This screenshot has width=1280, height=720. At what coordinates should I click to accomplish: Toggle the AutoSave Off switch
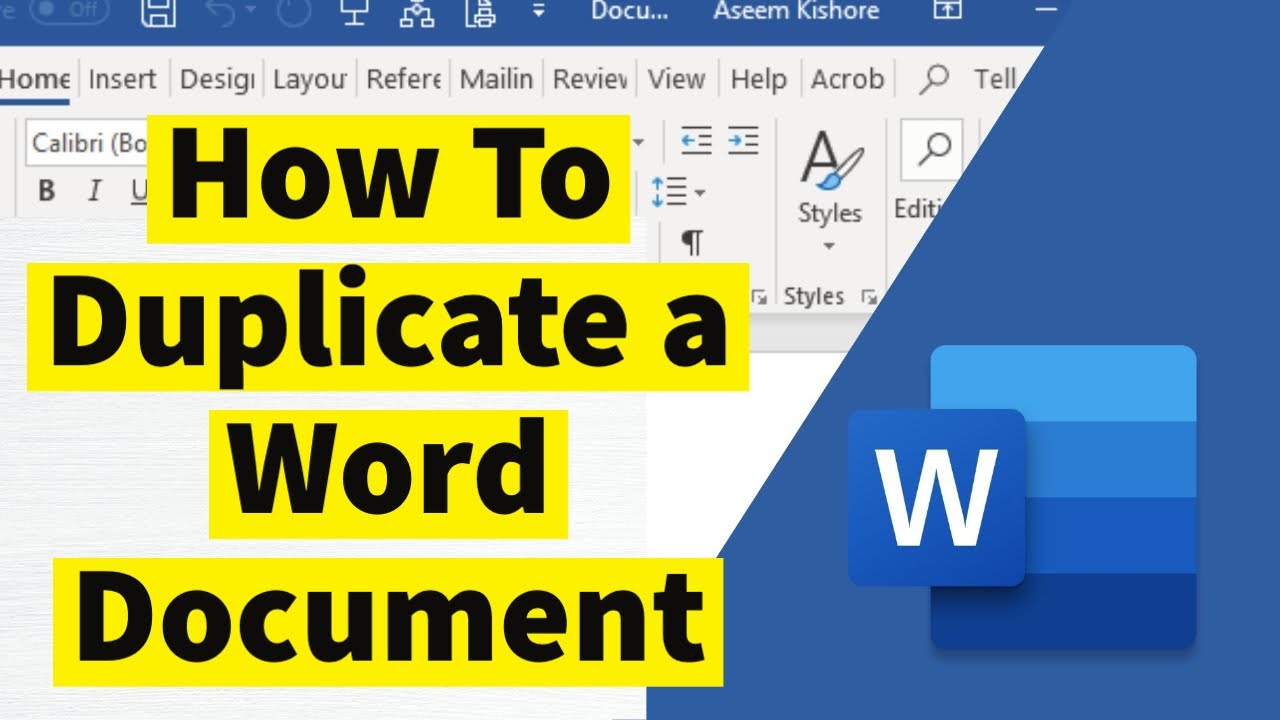(70, 11)
